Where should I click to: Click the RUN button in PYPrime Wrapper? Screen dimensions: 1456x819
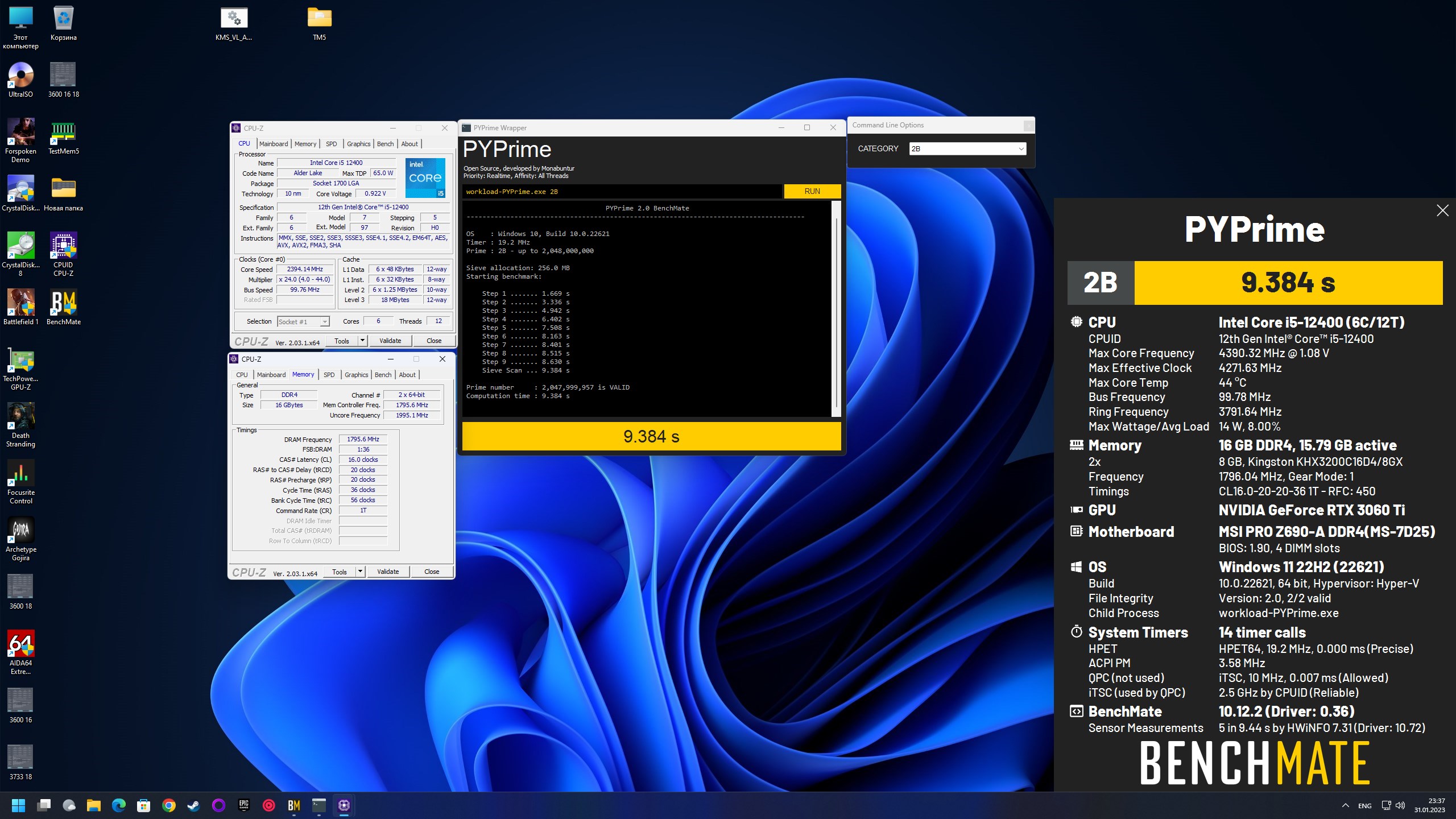coord(812,191)
